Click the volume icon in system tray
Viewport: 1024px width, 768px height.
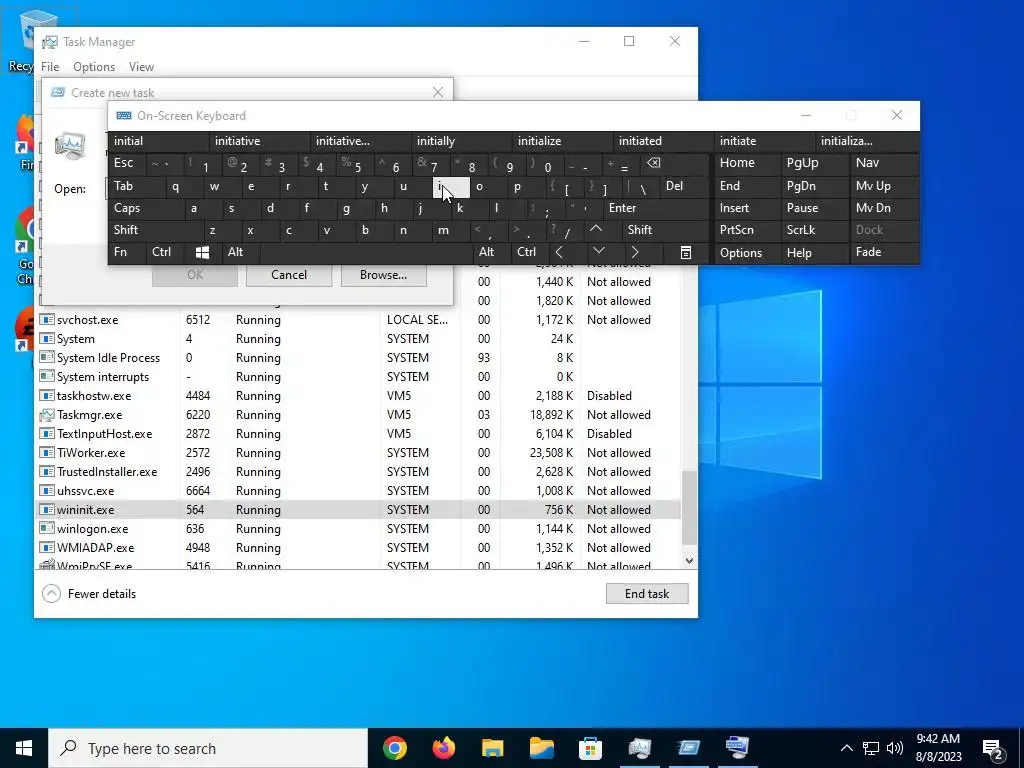(x=895, y=748)
